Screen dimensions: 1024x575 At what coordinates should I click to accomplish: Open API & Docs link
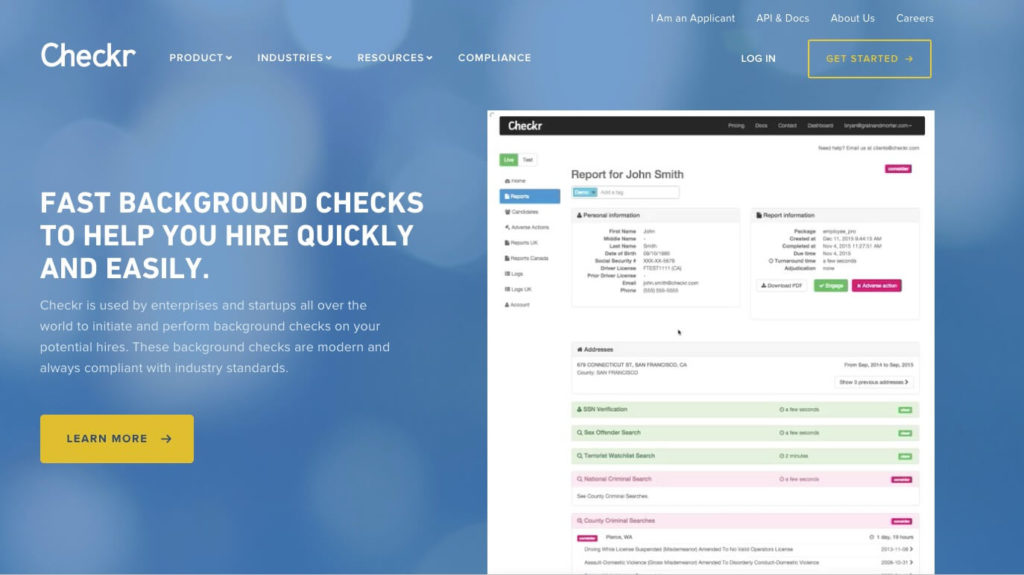click(x=782, y=18)
